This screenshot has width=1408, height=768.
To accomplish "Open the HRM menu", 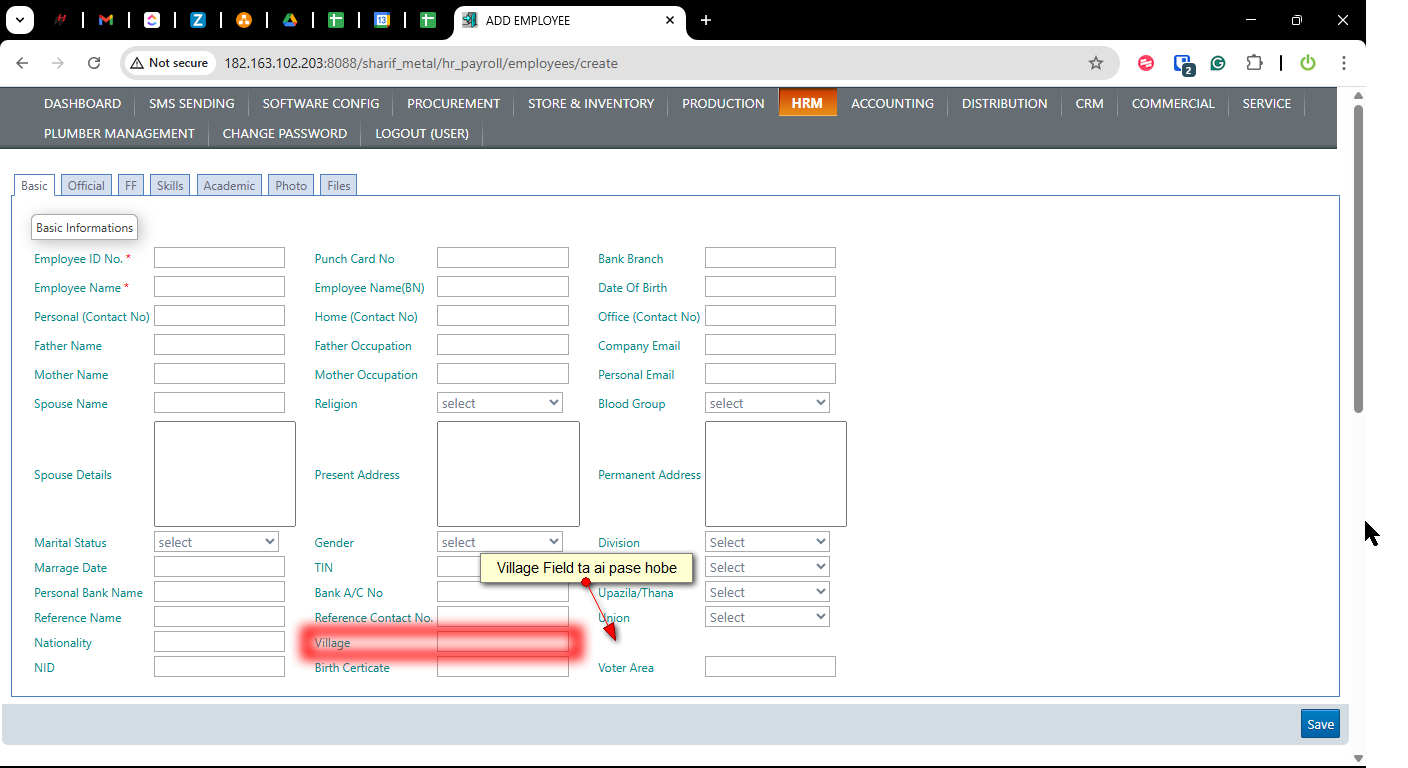I will 807,103.
